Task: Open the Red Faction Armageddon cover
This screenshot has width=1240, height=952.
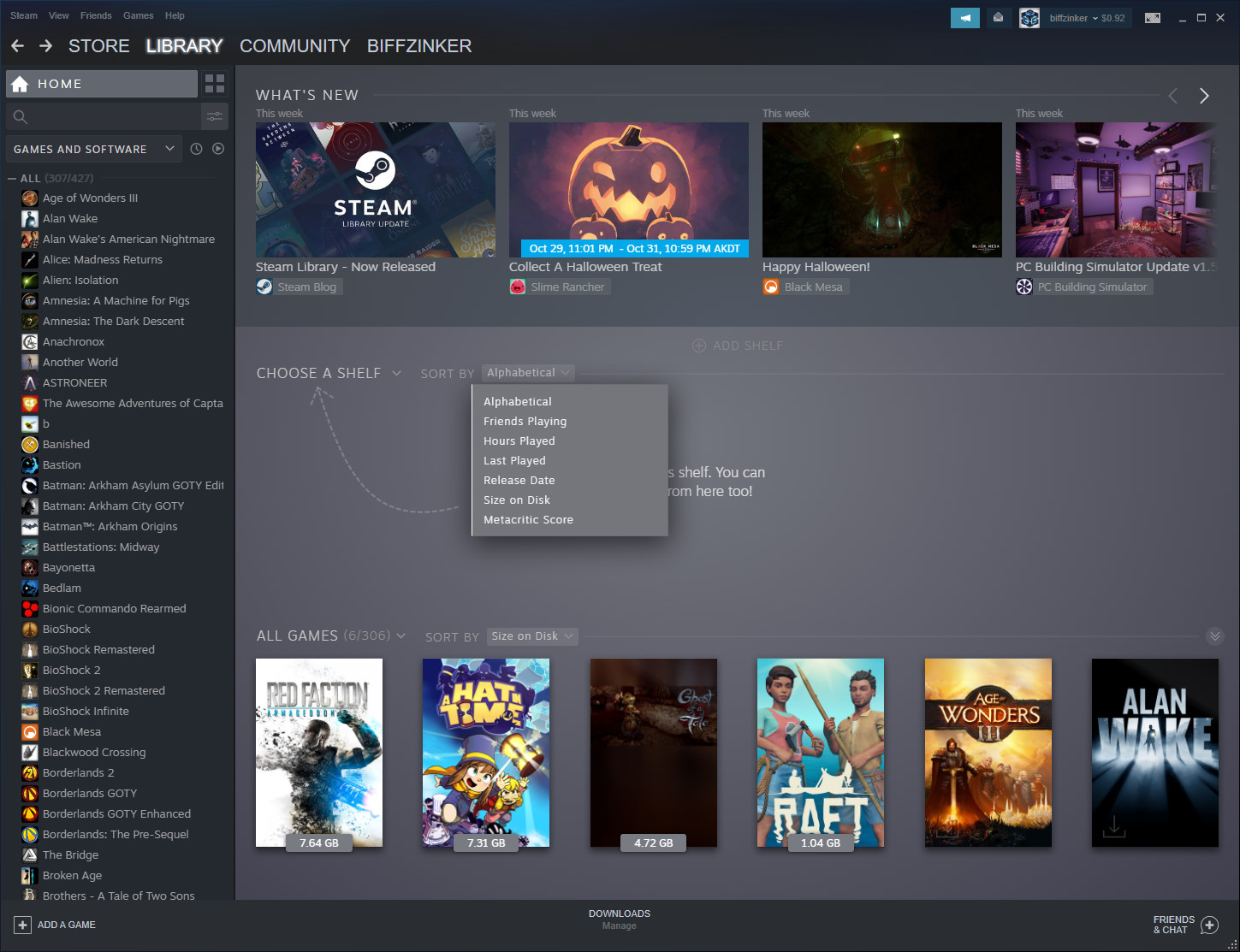Action: pos(319,753)
